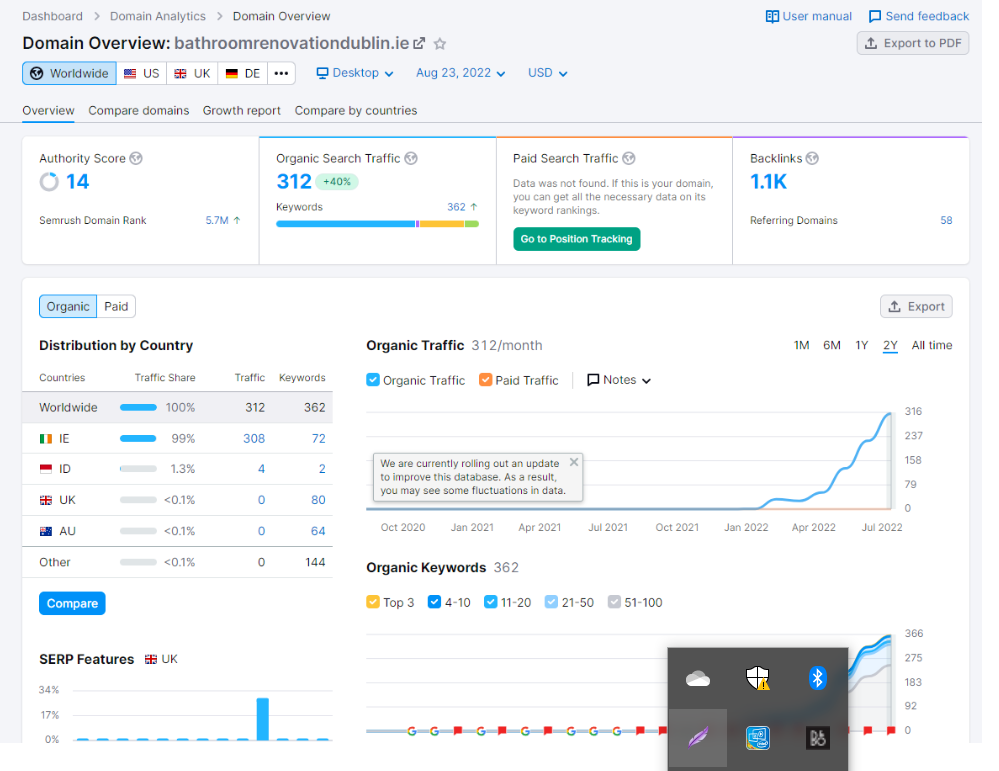Click the Worldwide globe icon
The height and width of the screenshot is (771, 999).
coord(37,73)
